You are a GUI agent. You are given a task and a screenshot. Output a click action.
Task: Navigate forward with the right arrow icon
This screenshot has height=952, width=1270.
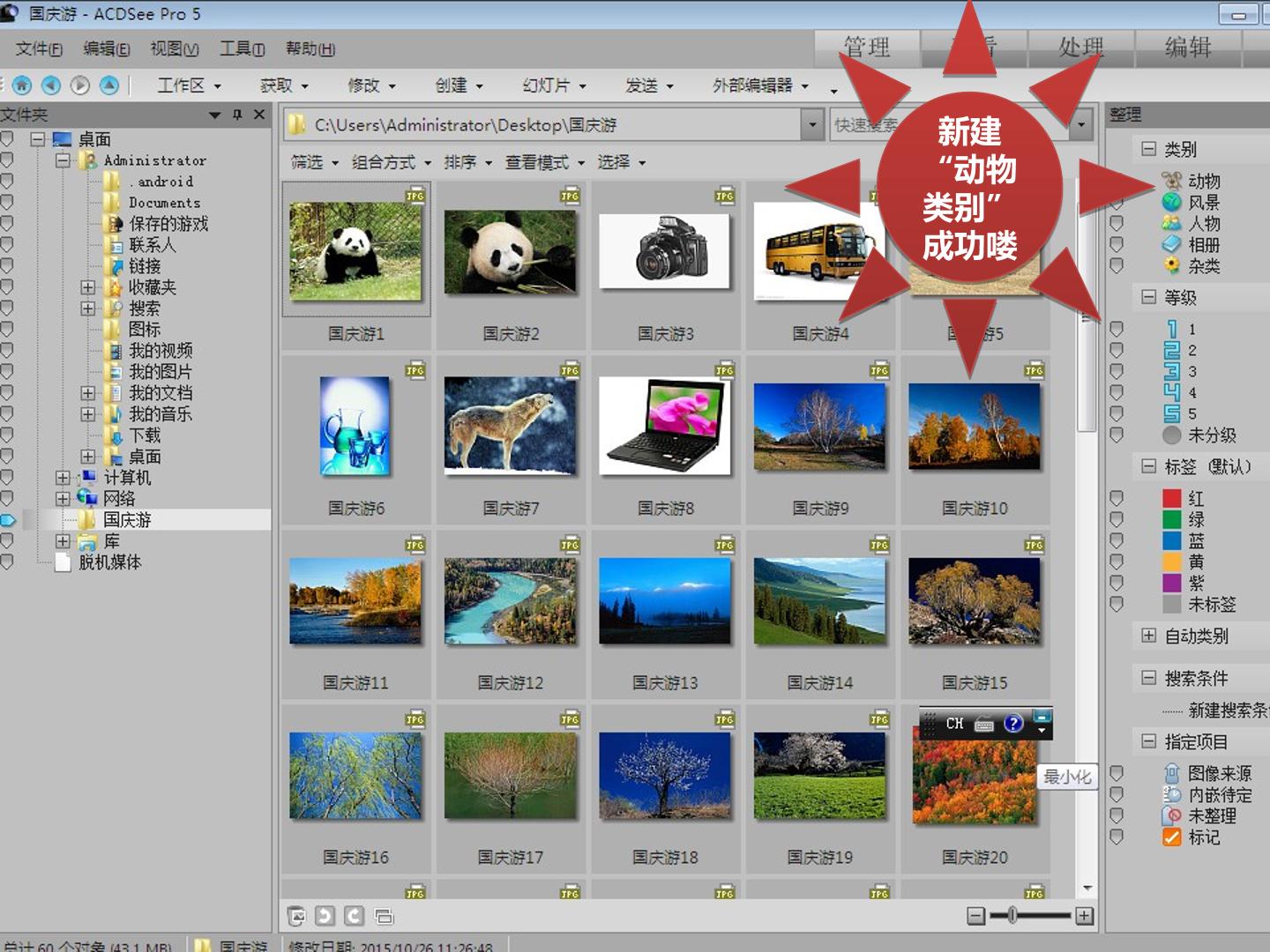[x=80, y=86]
